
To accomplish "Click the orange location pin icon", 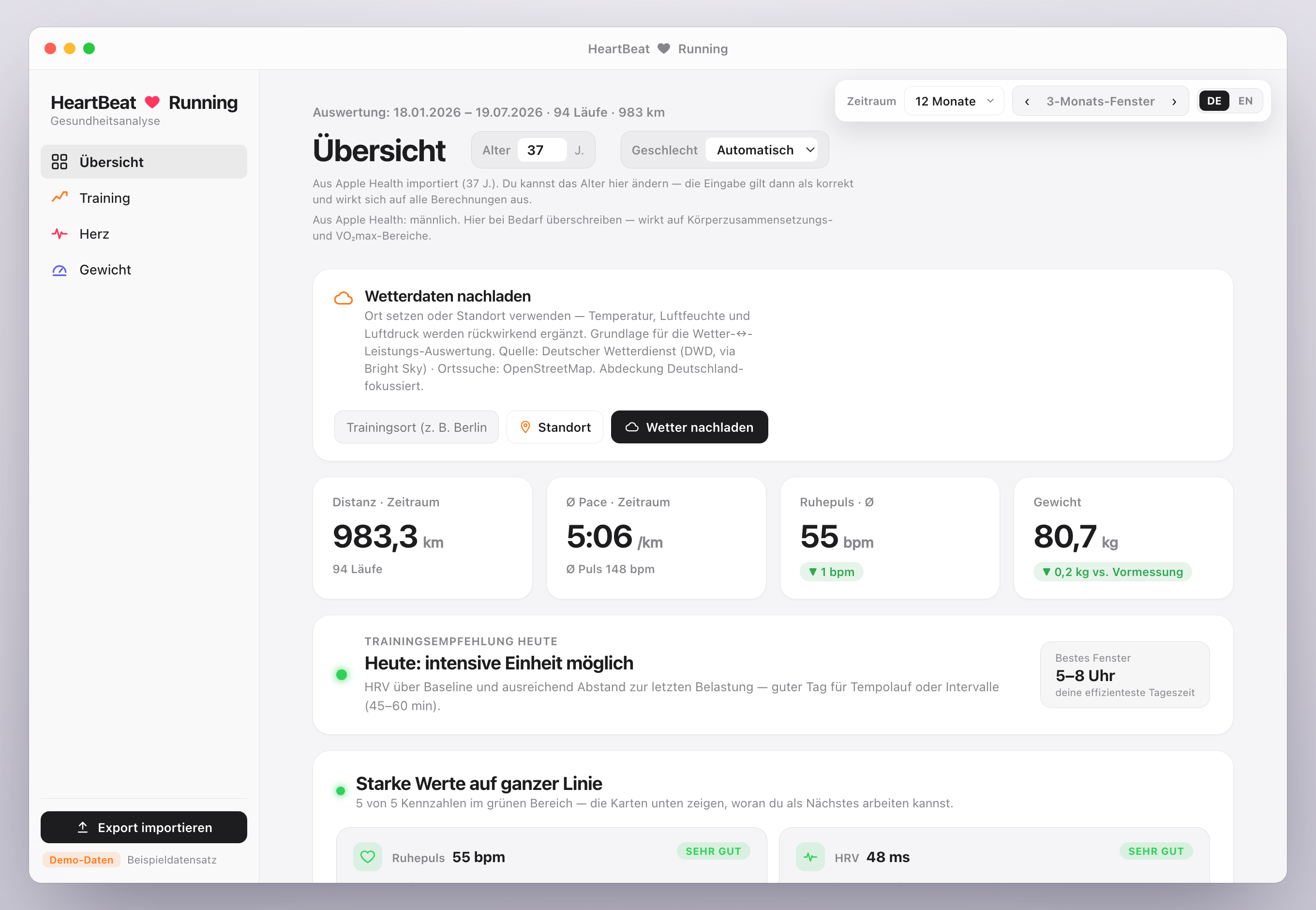I will [525, 427].
